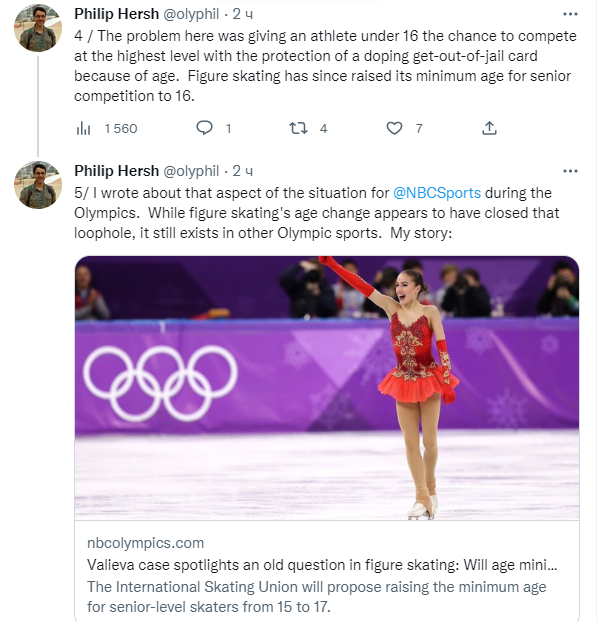610x622 pixels.
Task: Click Philip Hersh name on first tweet
Action: click(116, 15)
